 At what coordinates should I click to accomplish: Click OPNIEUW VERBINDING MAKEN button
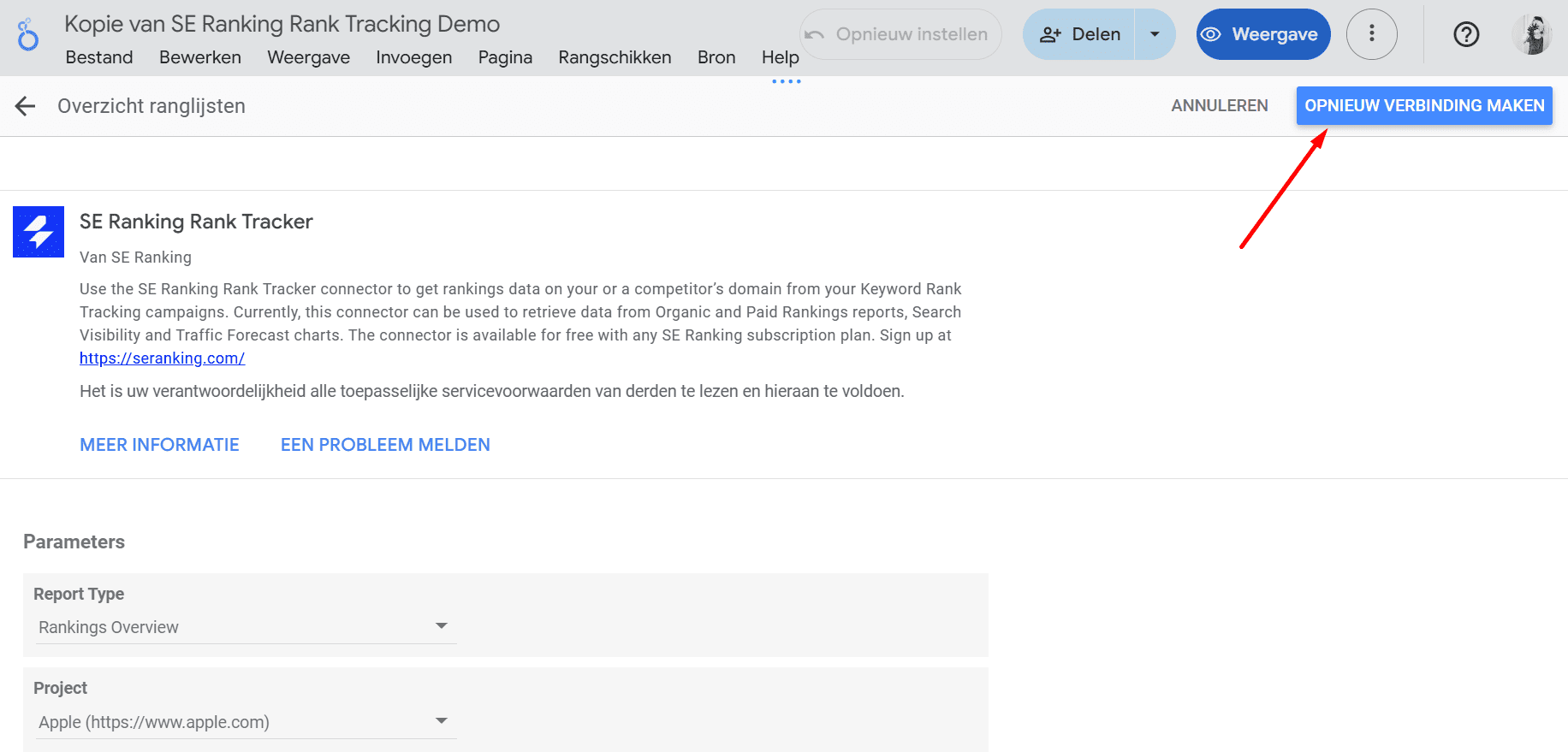(1424, 105)
